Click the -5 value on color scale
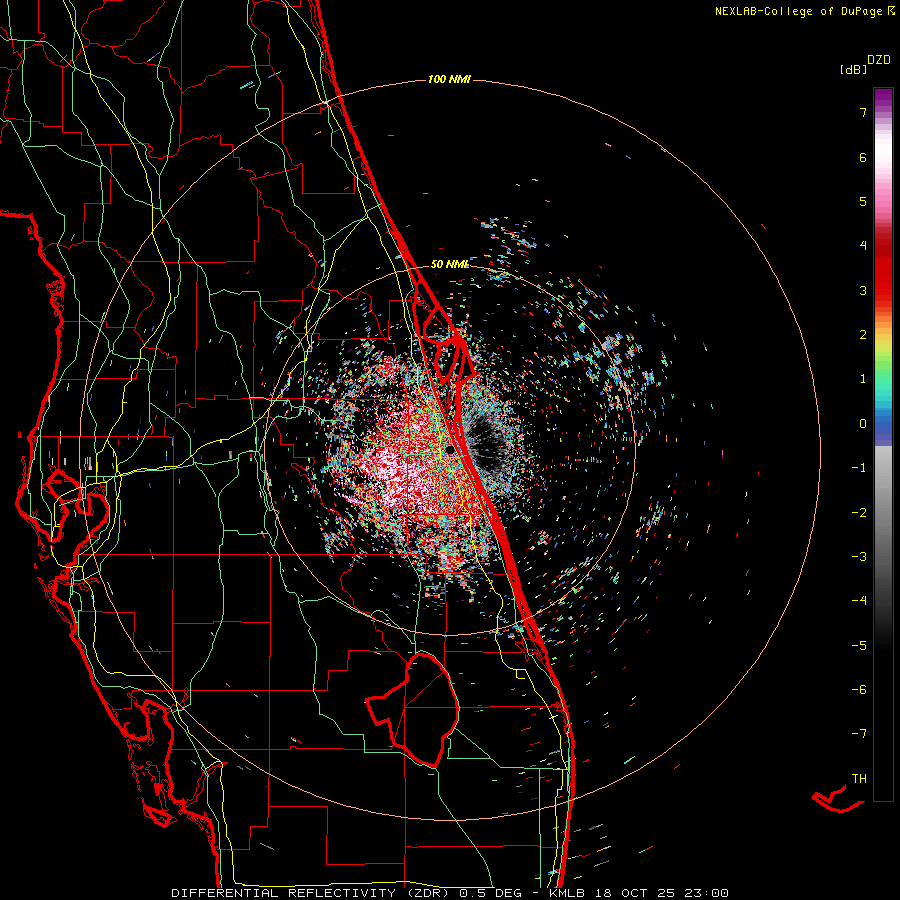Image resolution: width=900 pixels, height=900 pixels. coord(859,646)
